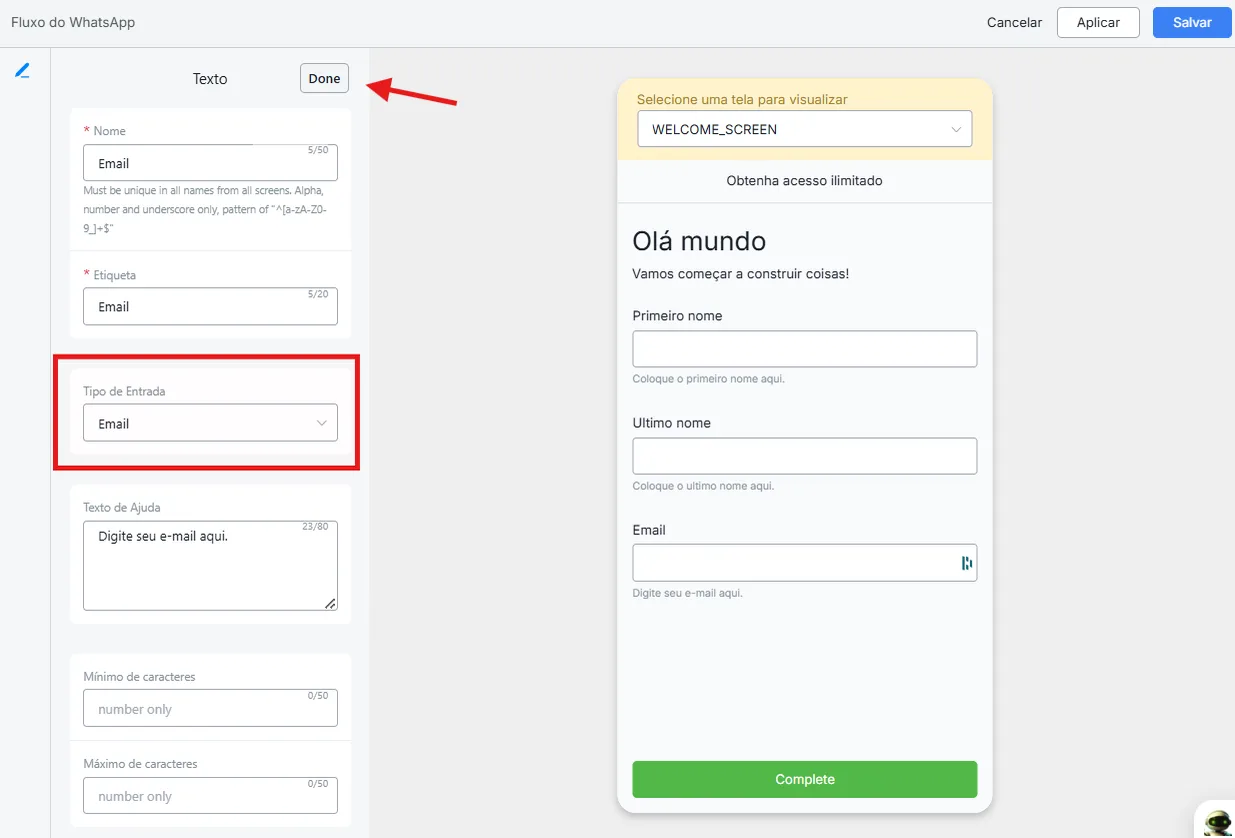Viewport: 1235px width, 838px height.
Task: Click the chevron arrow in Tipo de Entrada
Action: (x=322, y=423)
